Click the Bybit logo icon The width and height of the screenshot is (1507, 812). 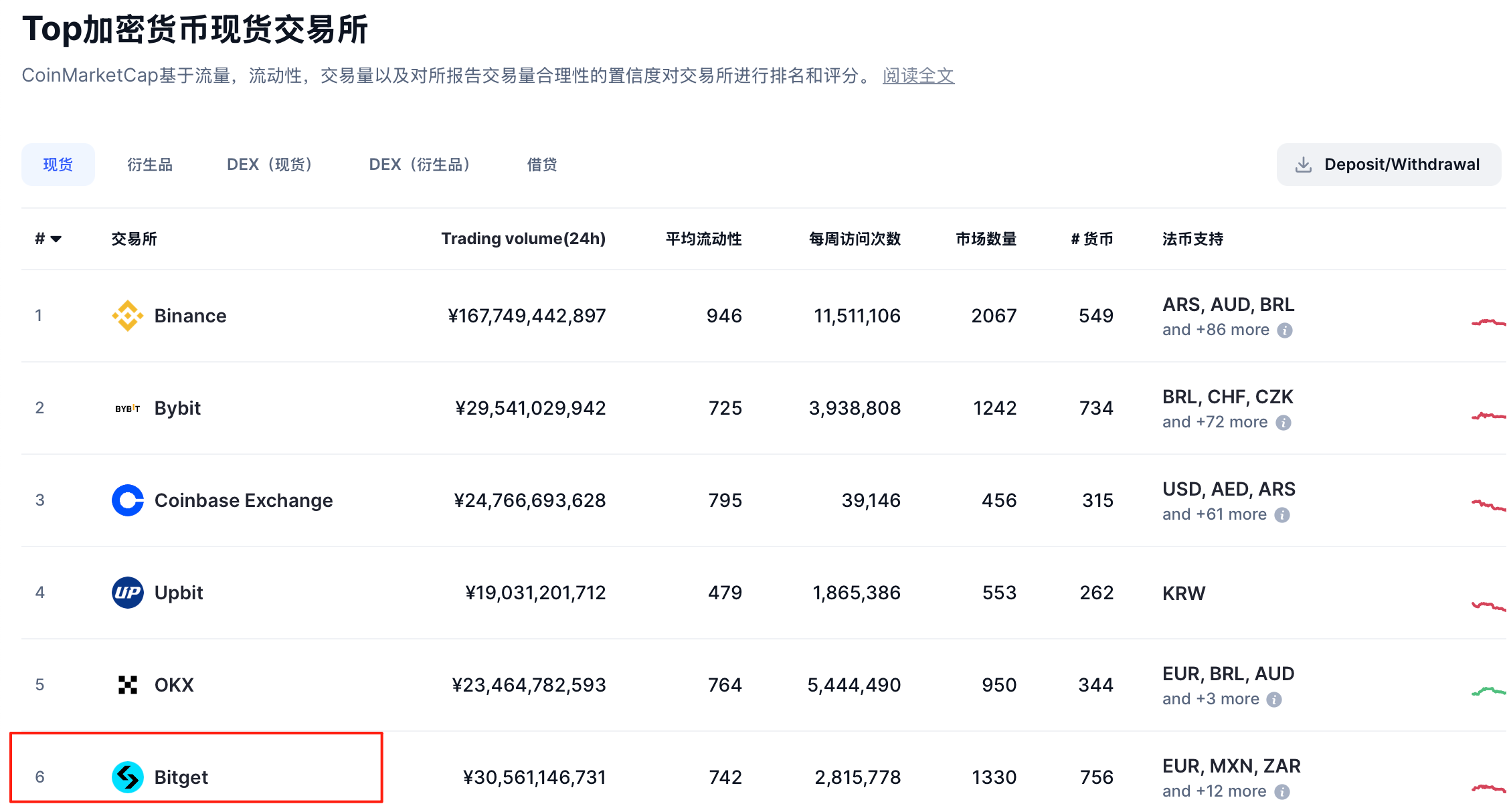(127, 408)
